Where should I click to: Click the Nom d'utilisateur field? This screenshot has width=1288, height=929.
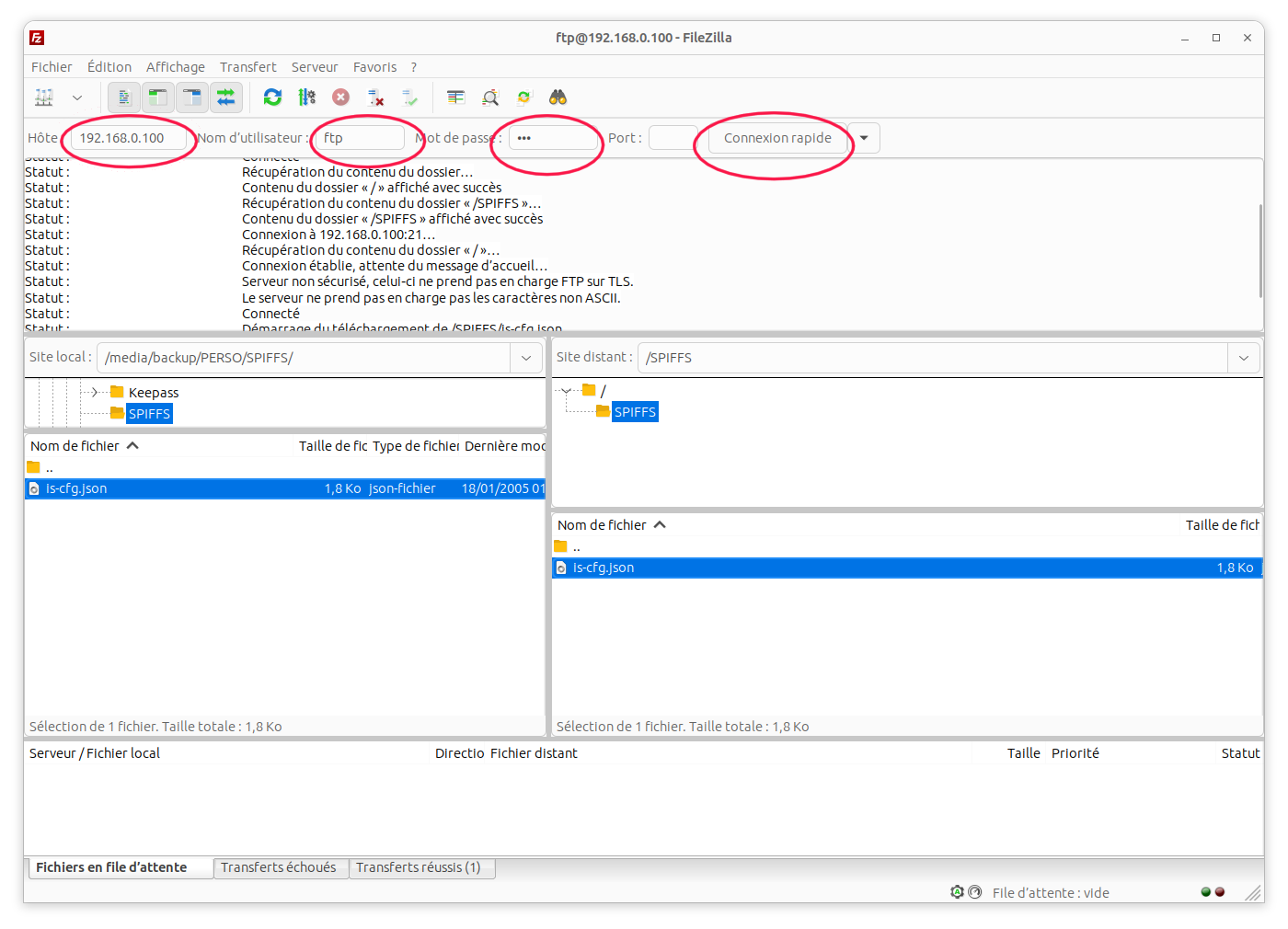tap(359, 138)
